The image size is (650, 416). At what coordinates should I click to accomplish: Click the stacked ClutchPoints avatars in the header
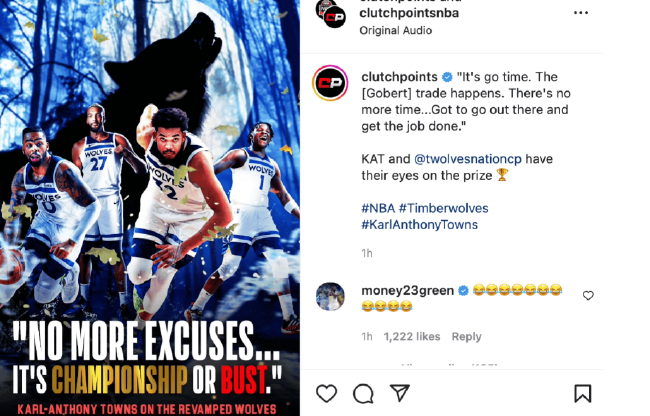click(x=331, y=14)
